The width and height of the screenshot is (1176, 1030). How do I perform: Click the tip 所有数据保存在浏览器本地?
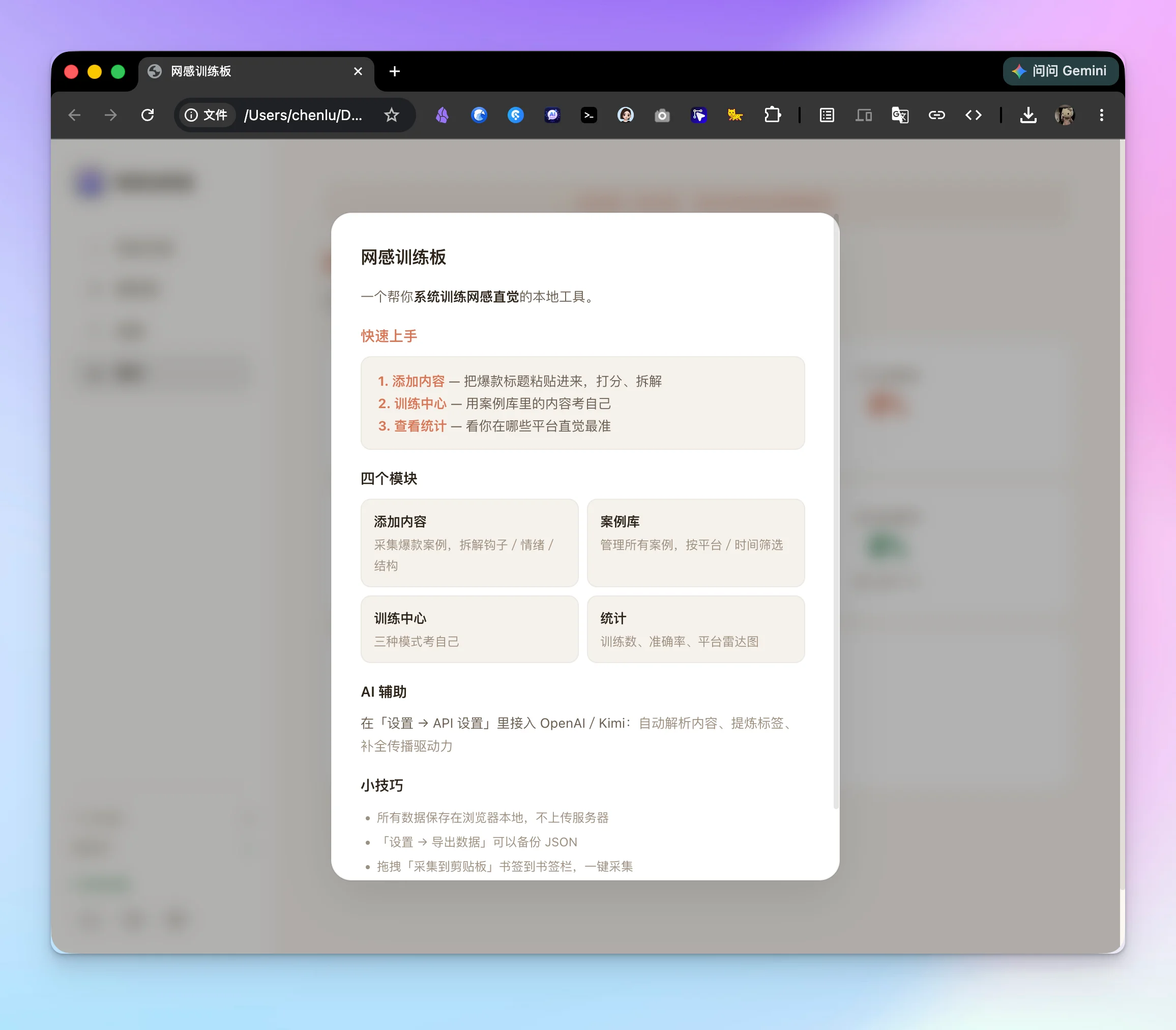tap(492, 817)
